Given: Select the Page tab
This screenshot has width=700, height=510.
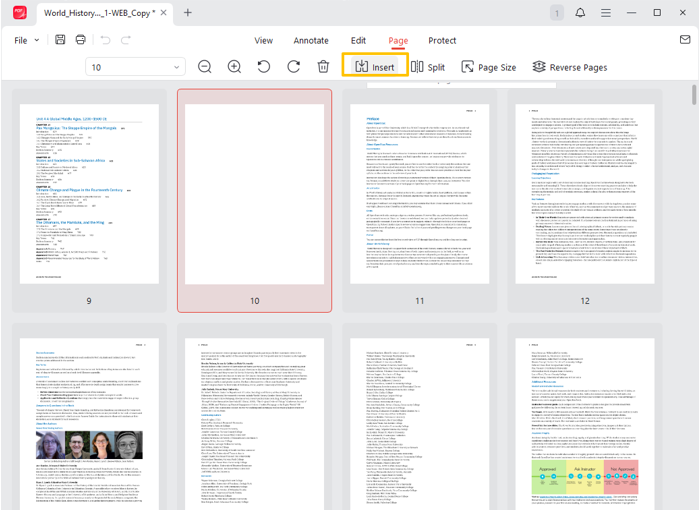Looking at the screenshot, I should point(398,41).
